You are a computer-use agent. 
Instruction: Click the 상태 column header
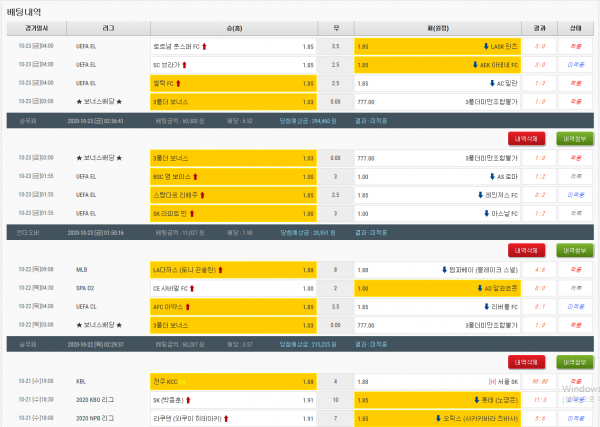(x=576, y=29)
